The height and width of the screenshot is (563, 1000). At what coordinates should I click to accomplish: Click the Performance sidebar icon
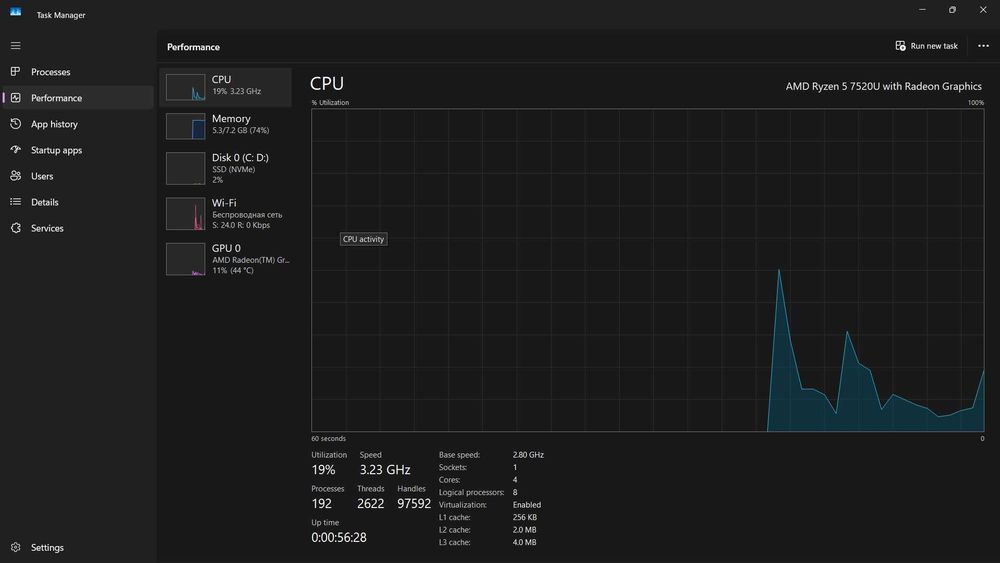coord(15,98)
